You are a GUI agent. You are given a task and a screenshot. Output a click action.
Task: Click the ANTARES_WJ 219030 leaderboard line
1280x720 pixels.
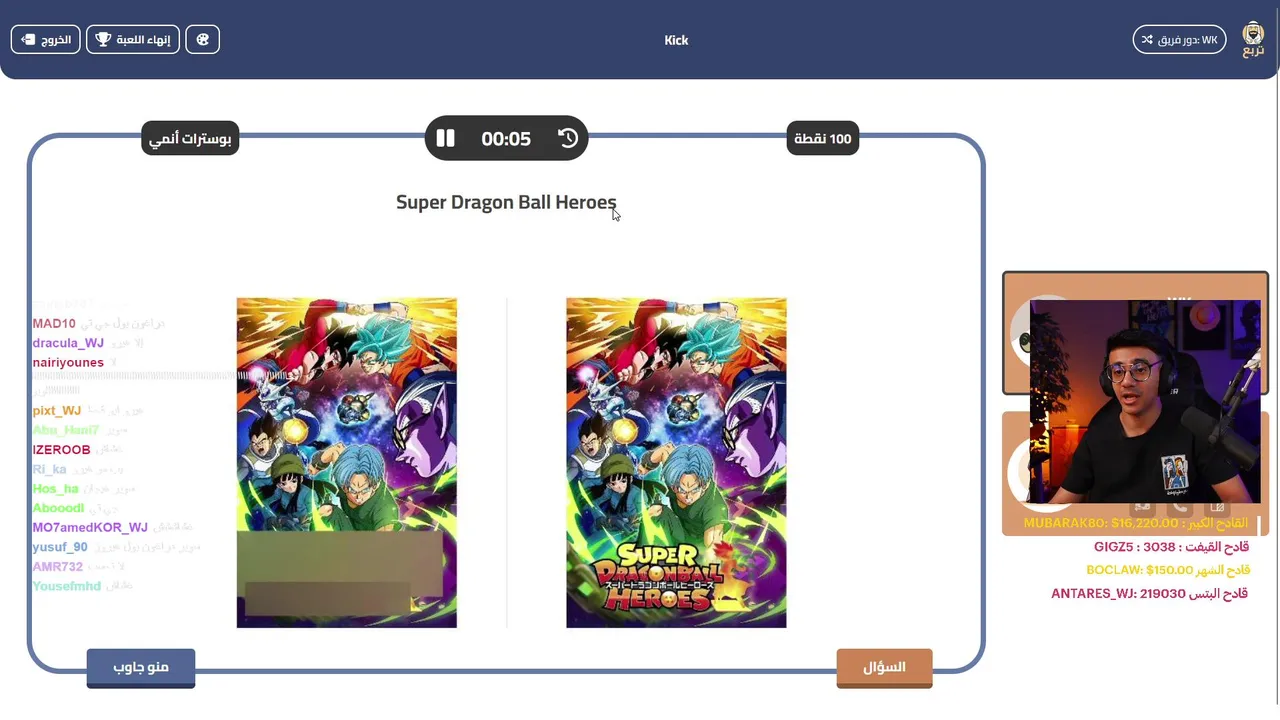(1150, 593)
